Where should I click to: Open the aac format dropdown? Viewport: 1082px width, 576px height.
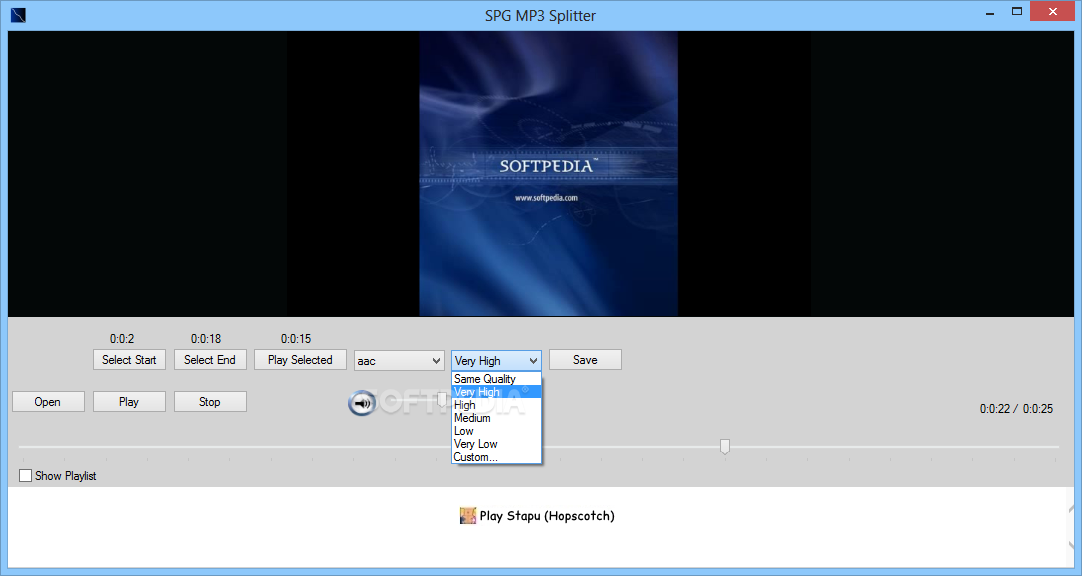[x=399, y=360]
